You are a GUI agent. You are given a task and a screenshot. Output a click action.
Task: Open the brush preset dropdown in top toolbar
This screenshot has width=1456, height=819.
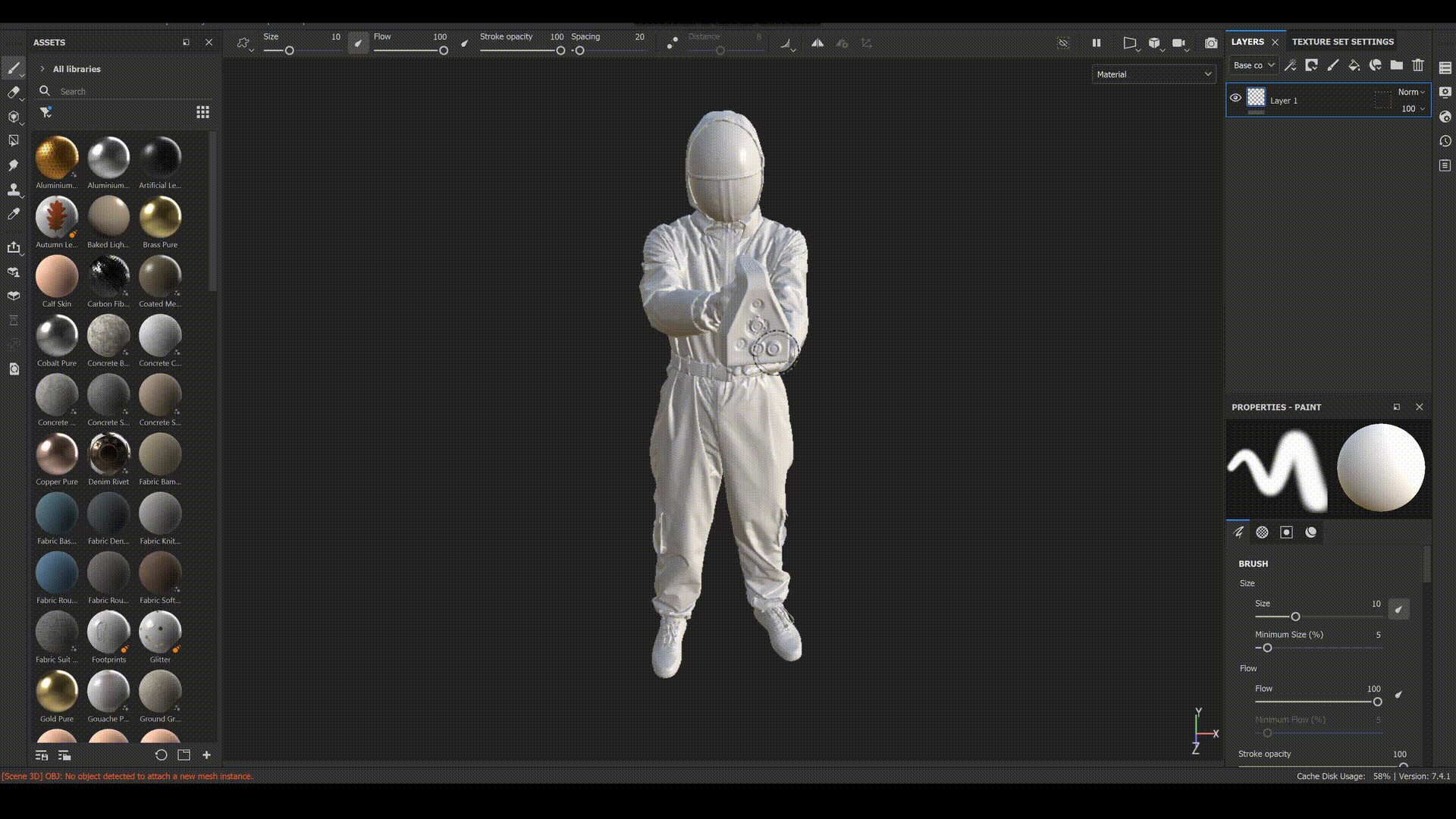[245, 44]
